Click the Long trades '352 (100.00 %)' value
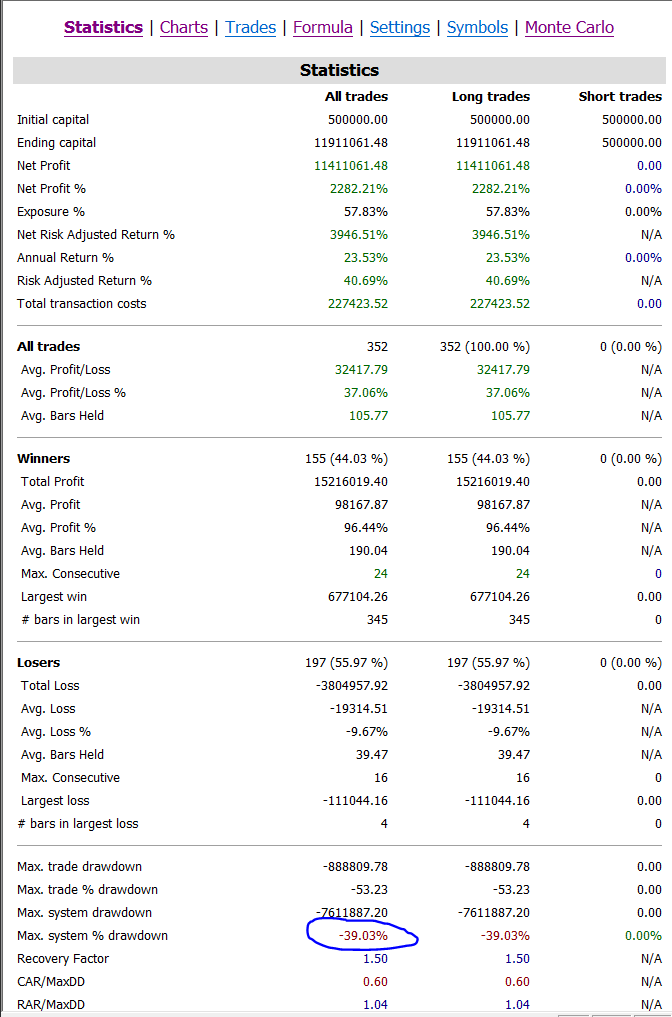Viewport: 672px width, 1017px height. pos(485,347)
